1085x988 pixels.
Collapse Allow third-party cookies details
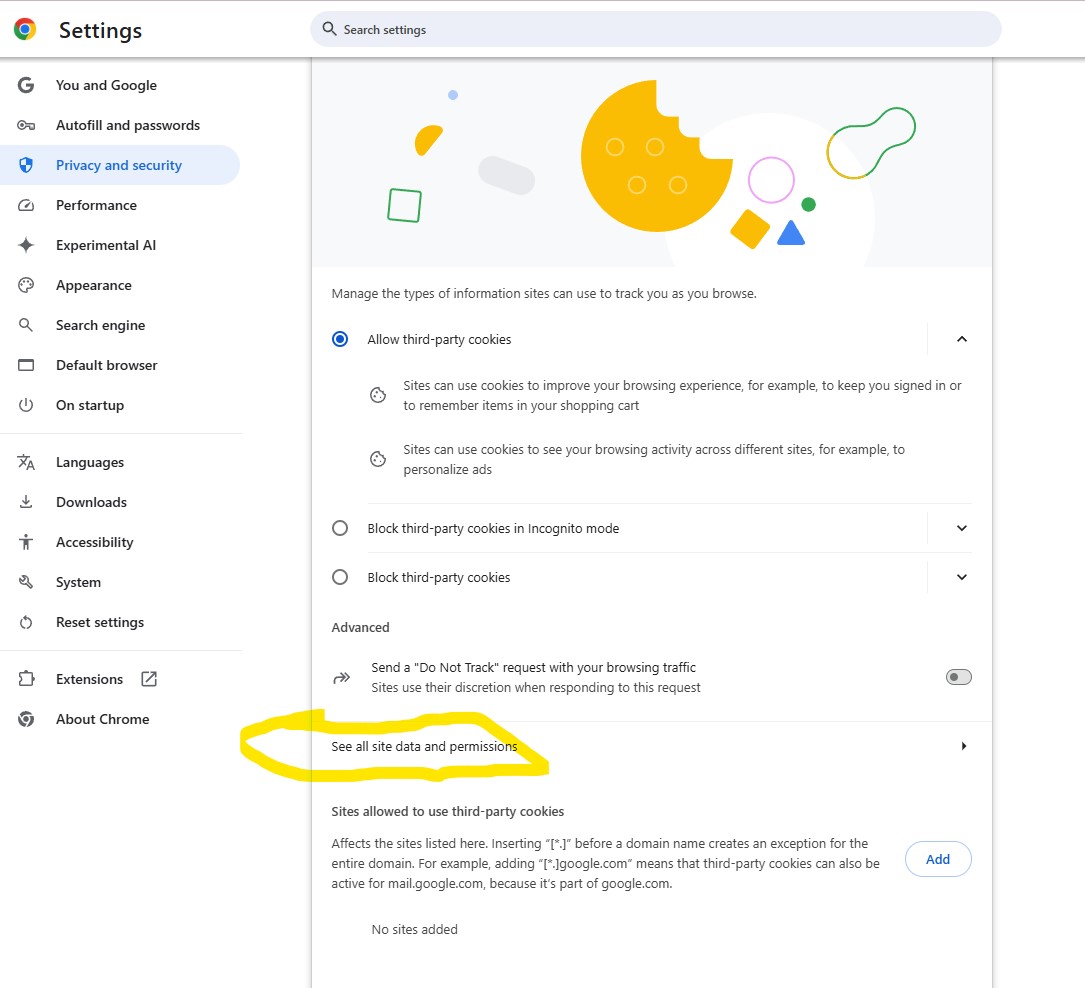coord(962,339)
